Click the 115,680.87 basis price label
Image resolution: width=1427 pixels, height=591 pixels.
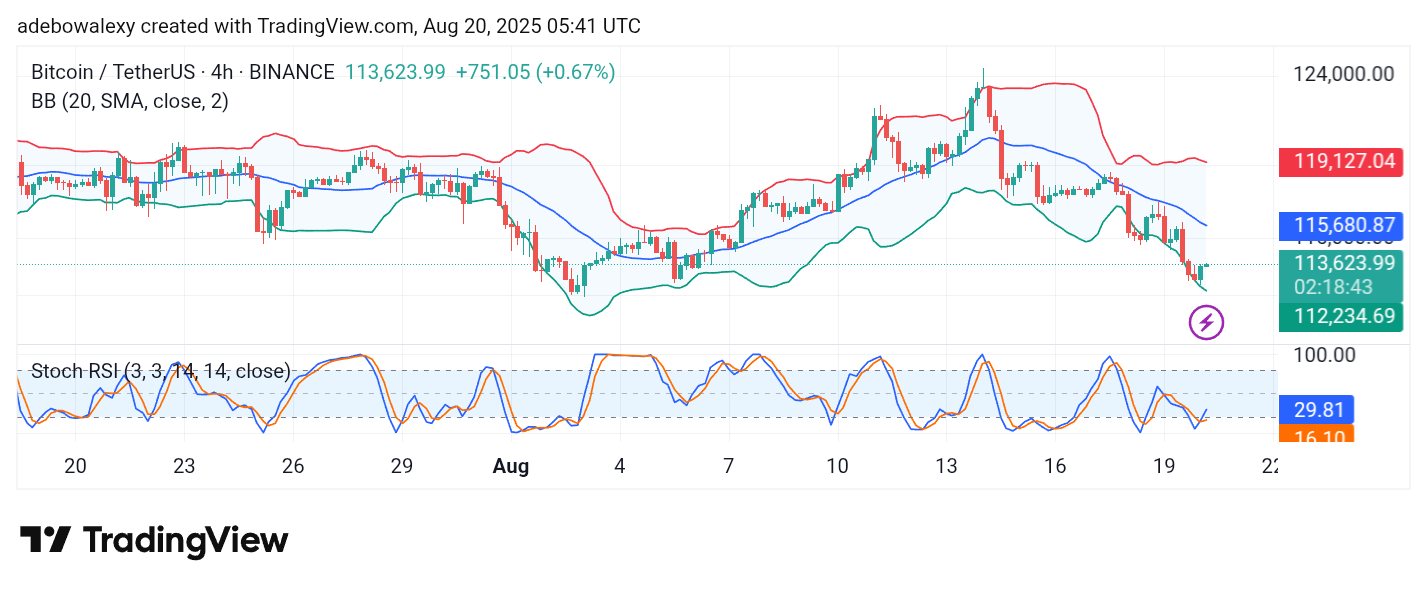(x=1341, y=227)
